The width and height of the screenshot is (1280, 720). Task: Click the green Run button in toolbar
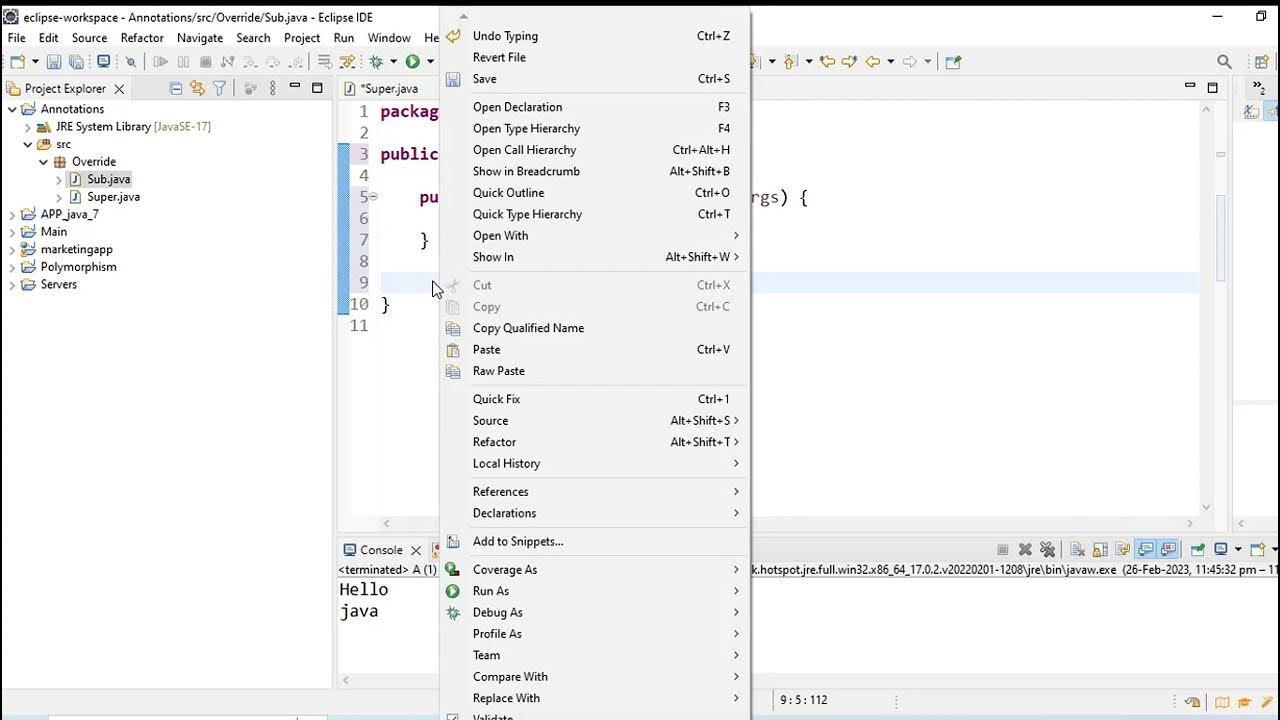coord(412,62)
